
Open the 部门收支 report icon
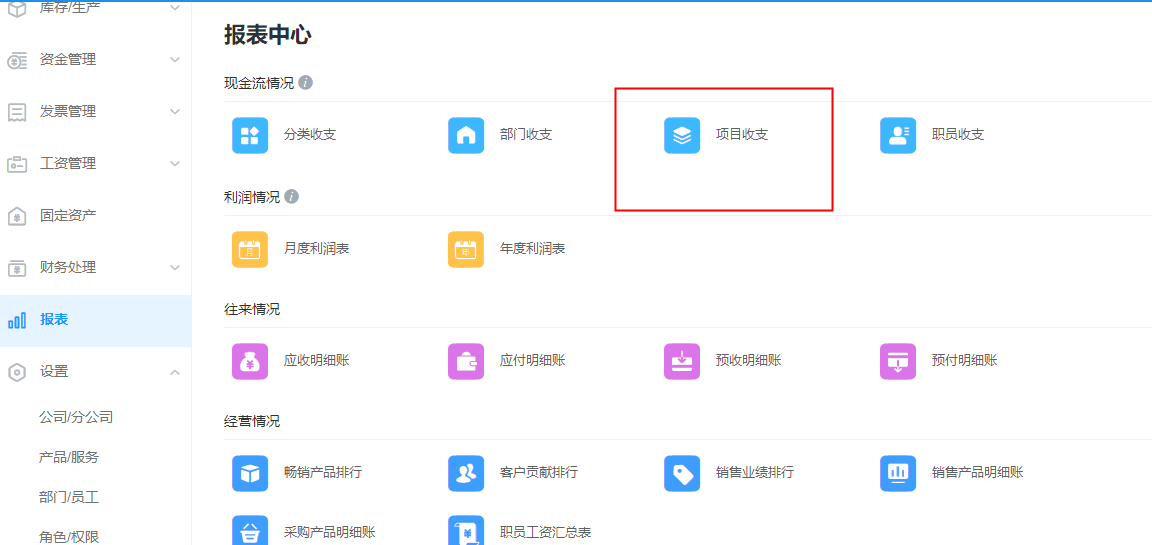466,135
